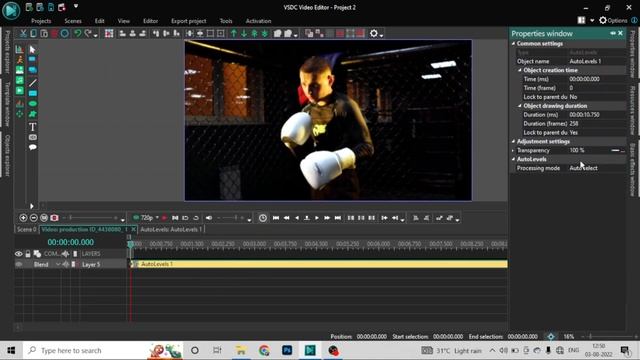Screen dimensions: 640x360
Task: Click the playhead marker on timeline ruler
Action: coord(131,244)
